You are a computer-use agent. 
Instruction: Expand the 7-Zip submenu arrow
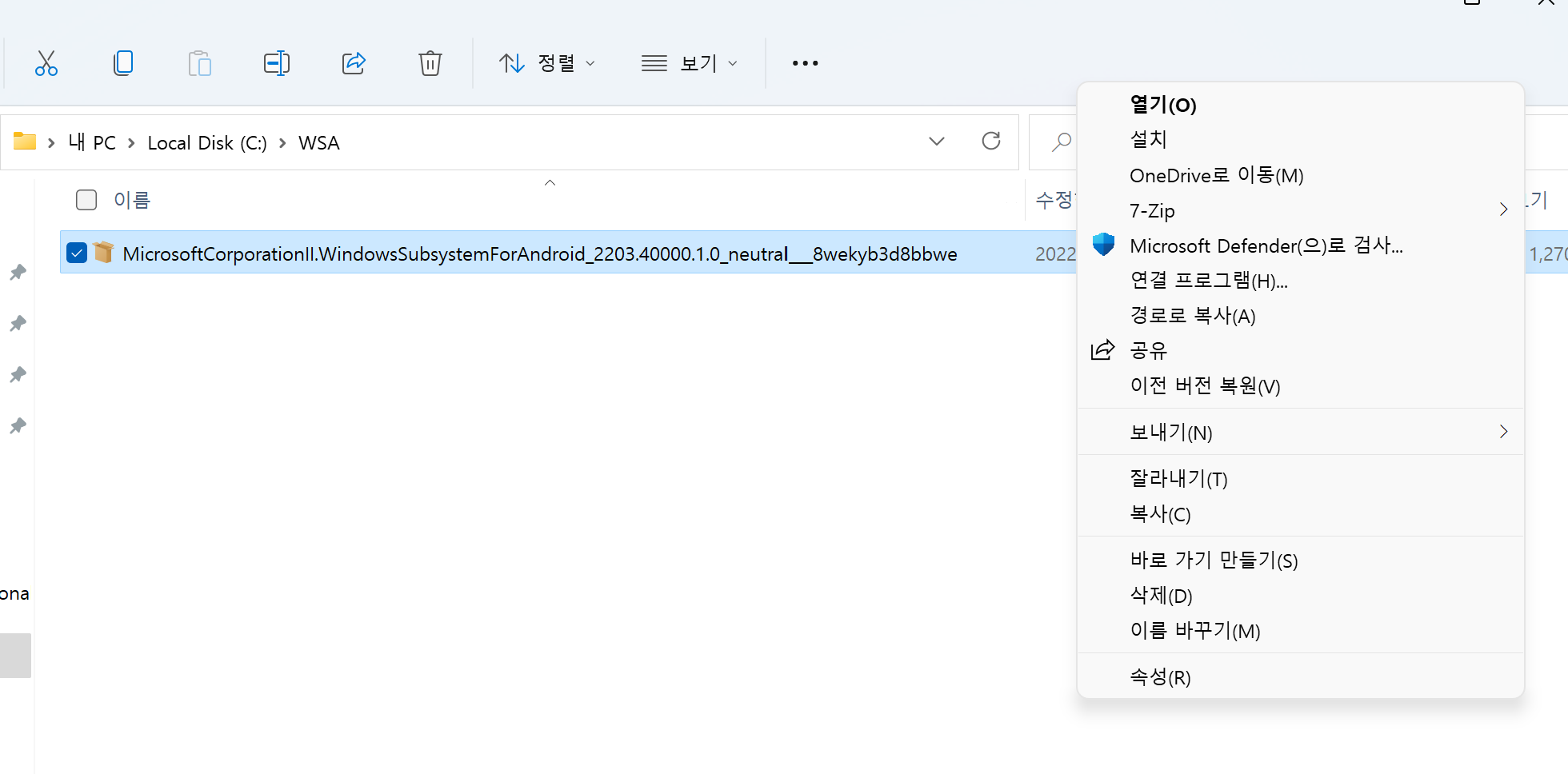tap(1504, 209)
